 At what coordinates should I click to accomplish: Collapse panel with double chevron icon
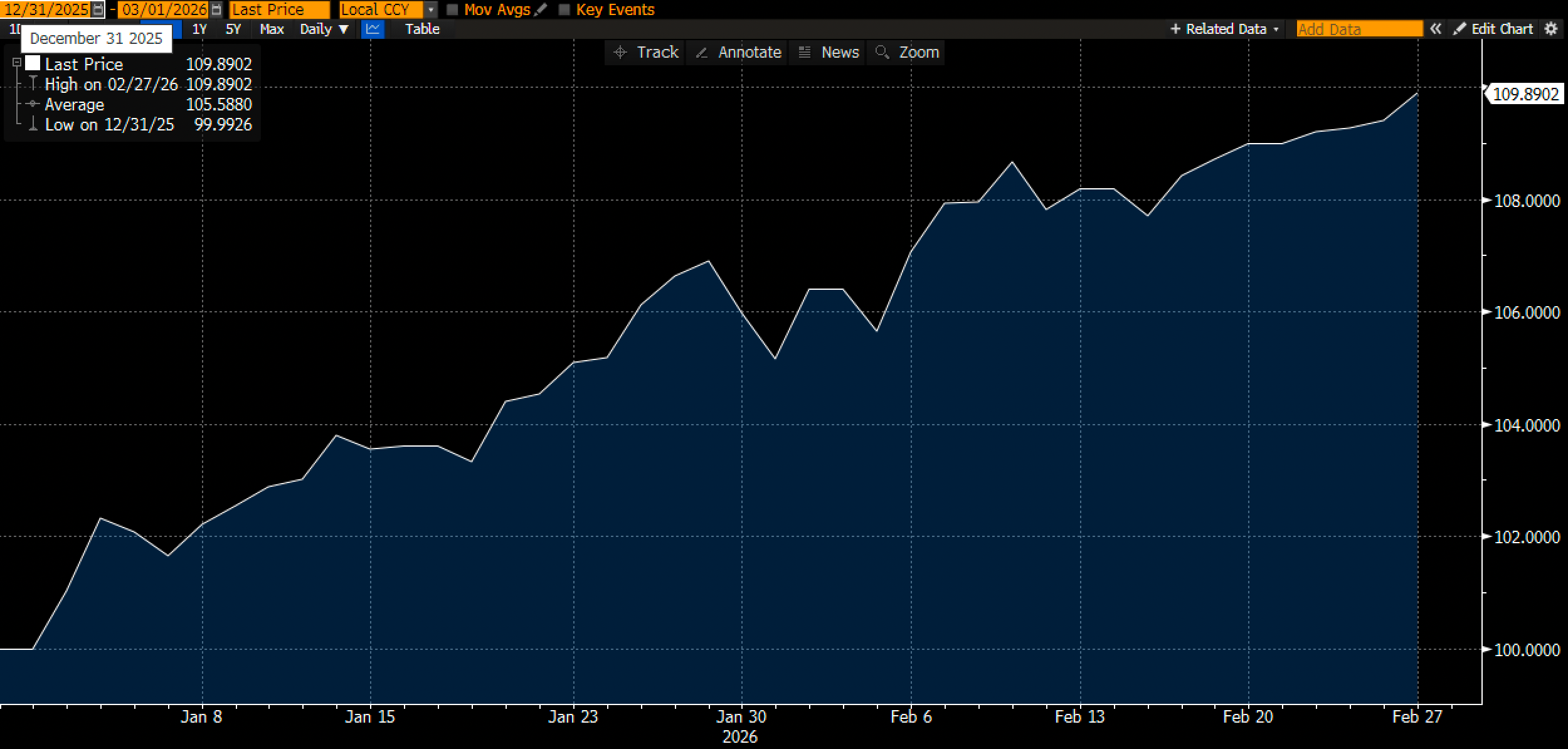pos(1435,29)
